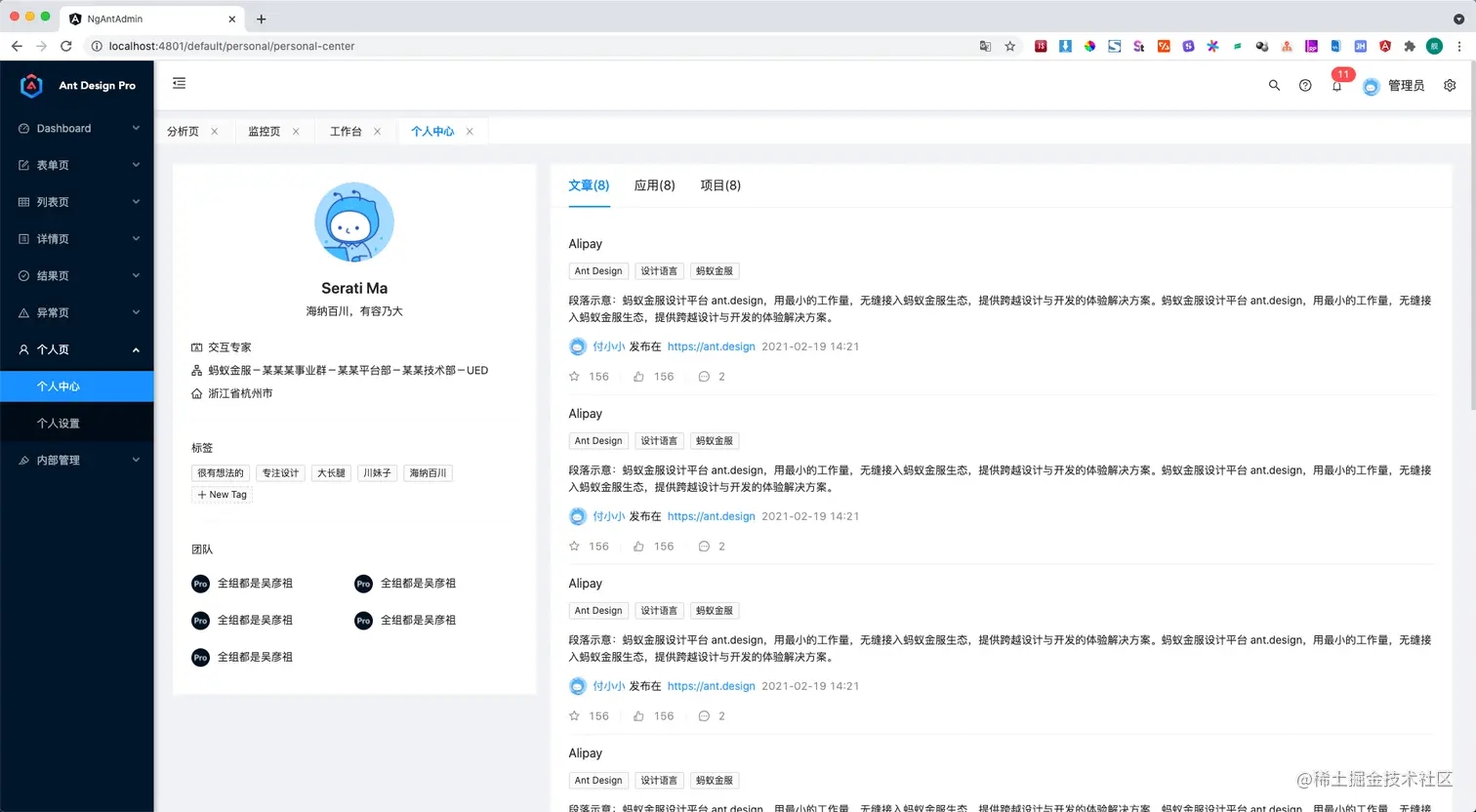
Task: Click Serati Ma profile avatar
Action: [x=354, y=222]
